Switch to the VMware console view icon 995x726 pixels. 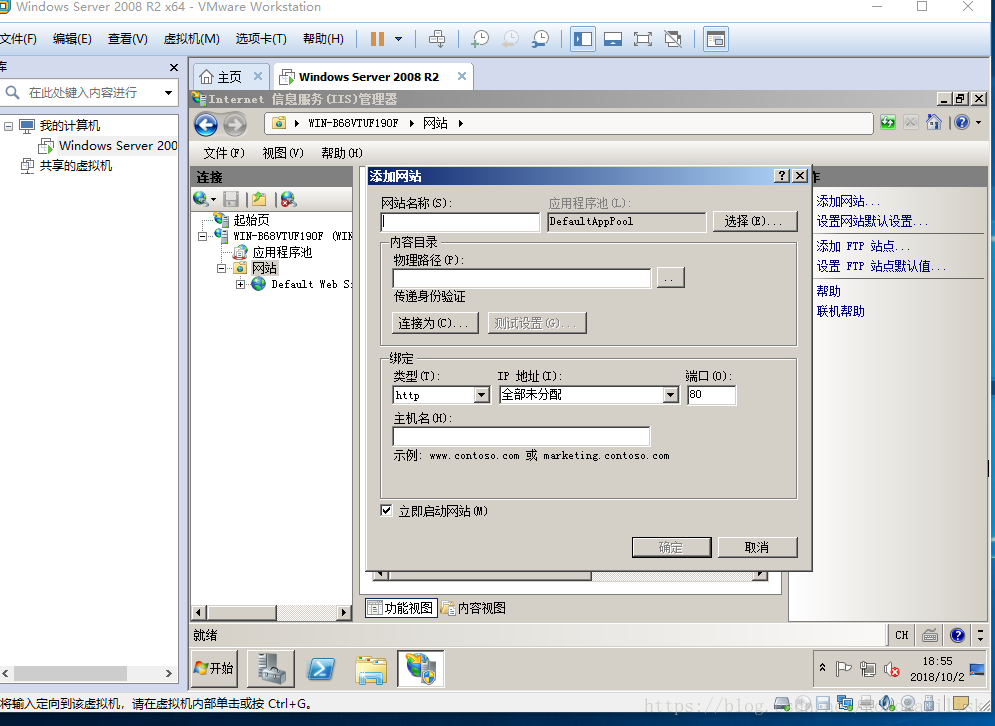click(x=612, y=39)
